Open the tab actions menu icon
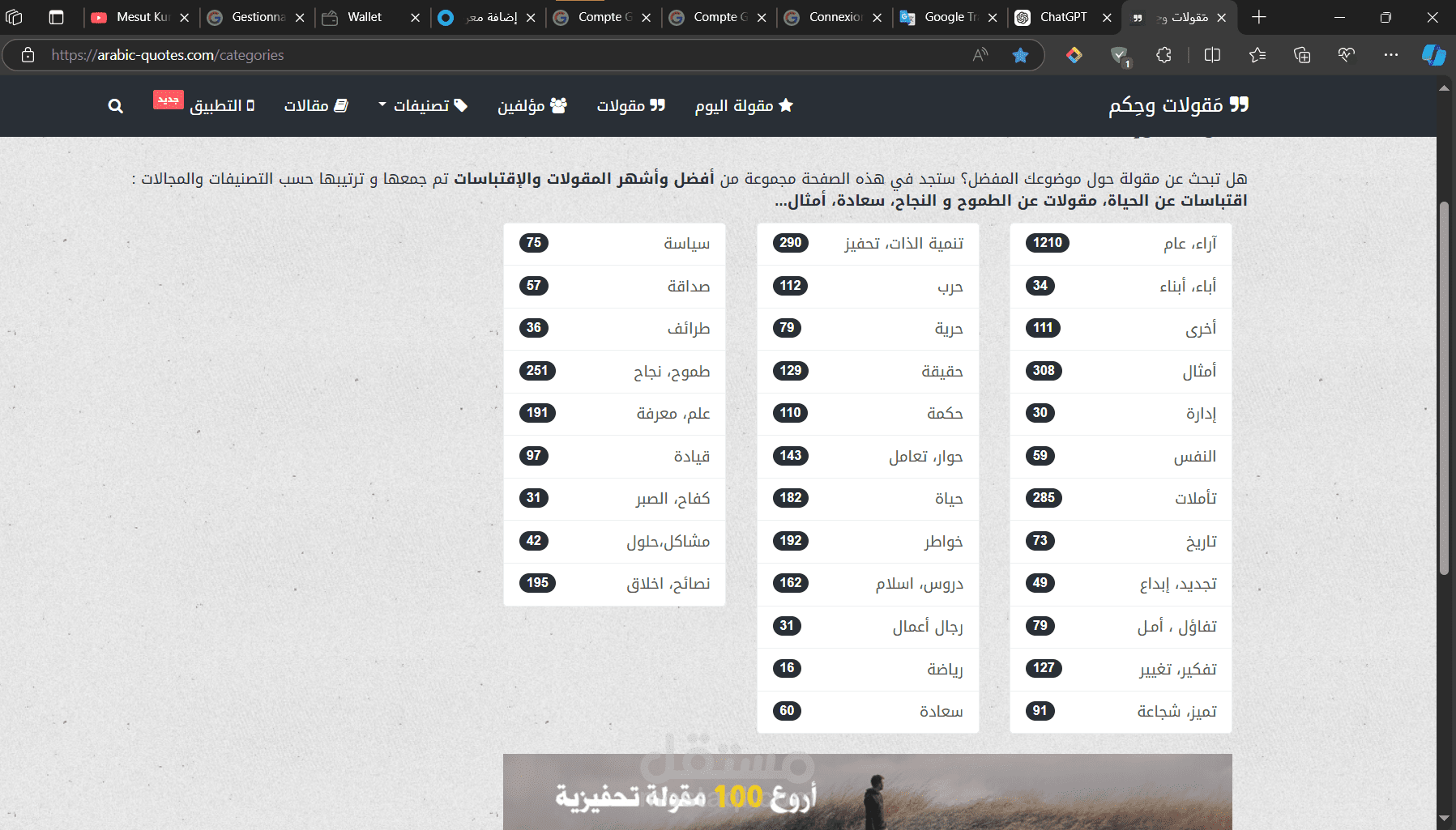1456x830 pixels. pyautogui.click(x=56, y=17)
